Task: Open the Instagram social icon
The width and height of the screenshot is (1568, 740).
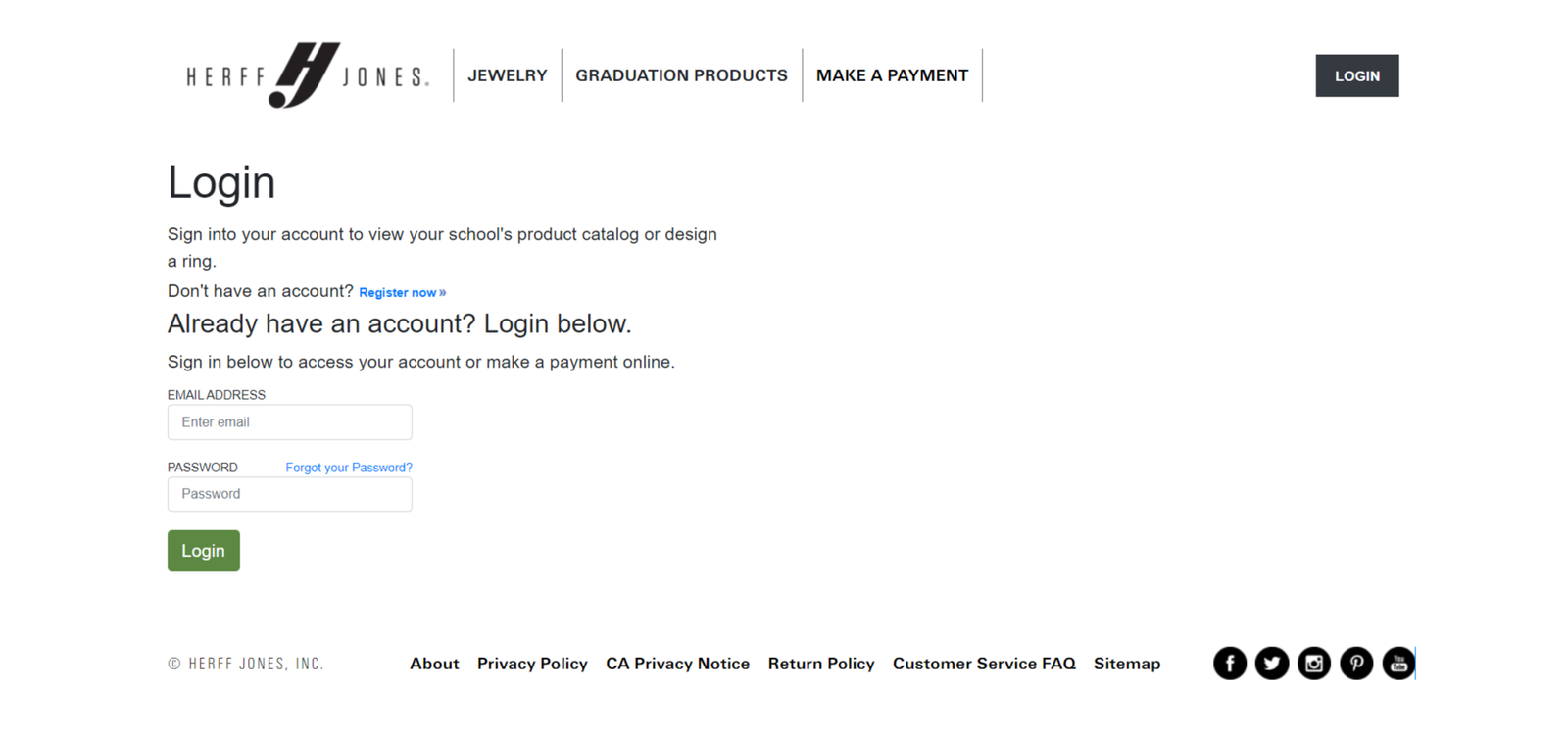Action: (x=1314, y=663)
